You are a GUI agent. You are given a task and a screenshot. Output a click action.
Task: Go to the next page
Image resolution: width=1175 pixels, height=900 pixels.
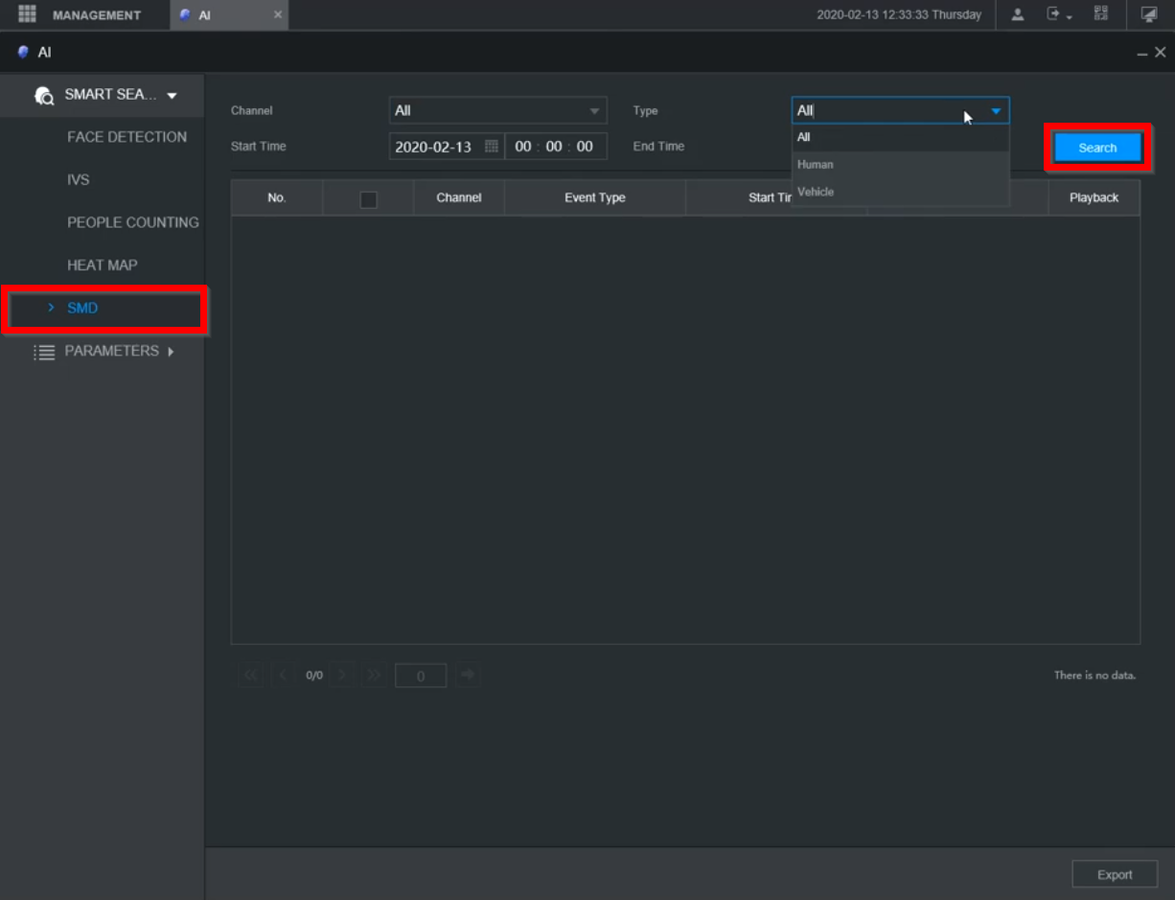[x=342, y=675]
